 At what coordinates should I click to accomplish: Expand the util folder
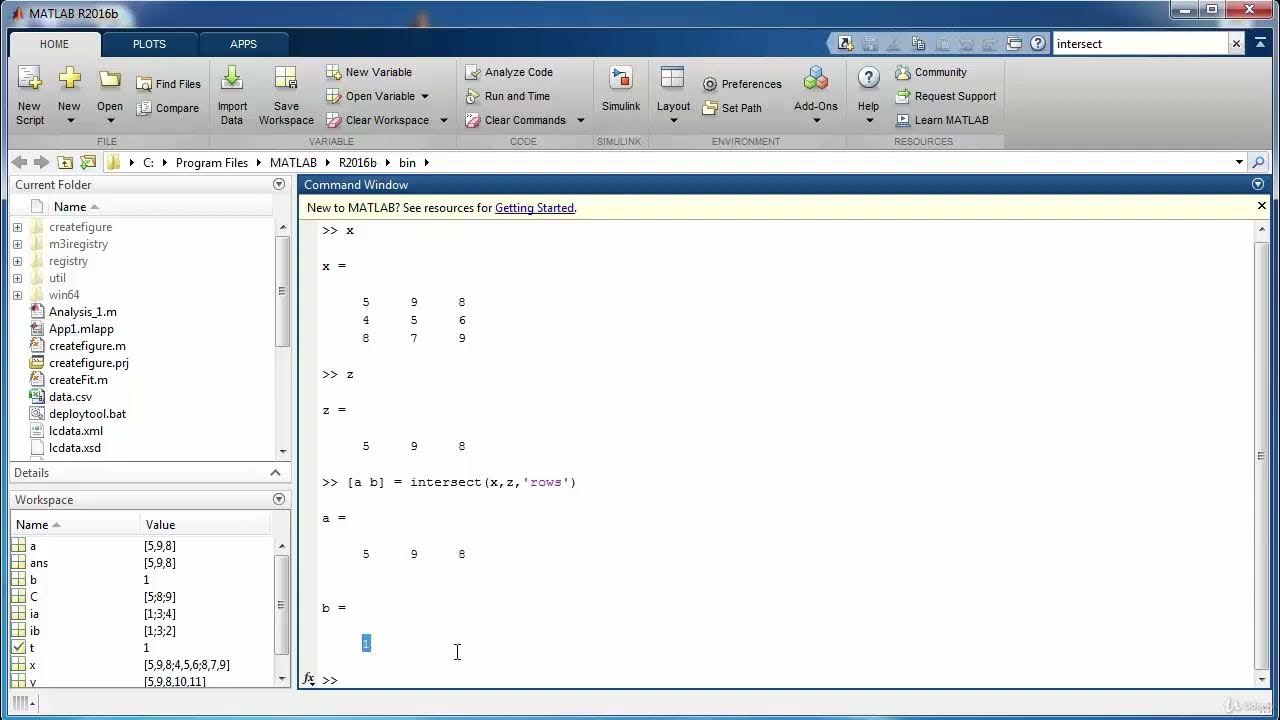click(17, 278)
